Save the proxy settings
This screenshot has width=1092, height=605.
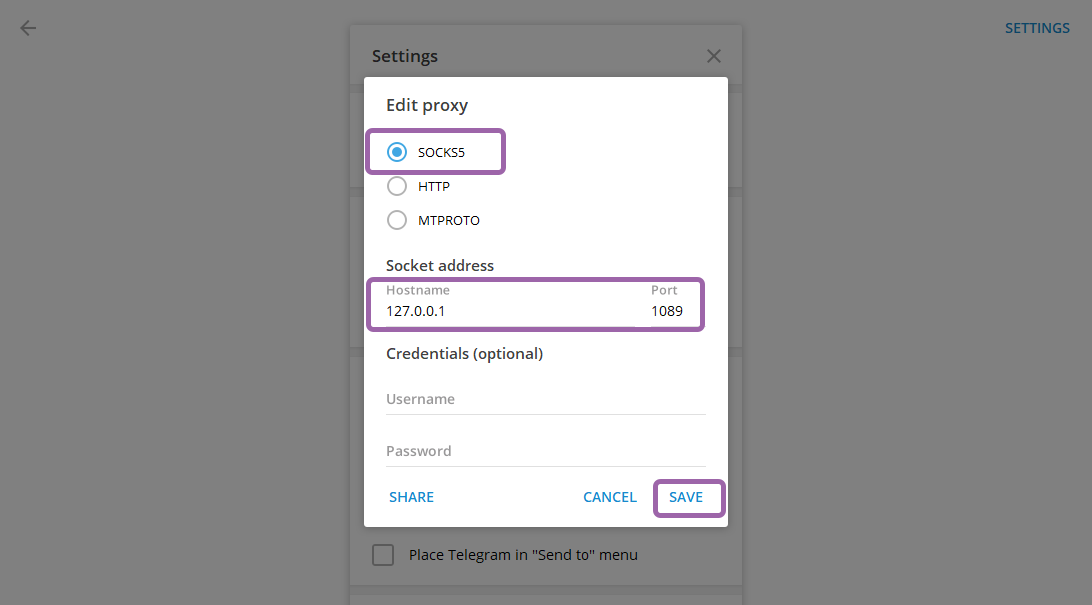pyautogui.click(x=686, y=497)
